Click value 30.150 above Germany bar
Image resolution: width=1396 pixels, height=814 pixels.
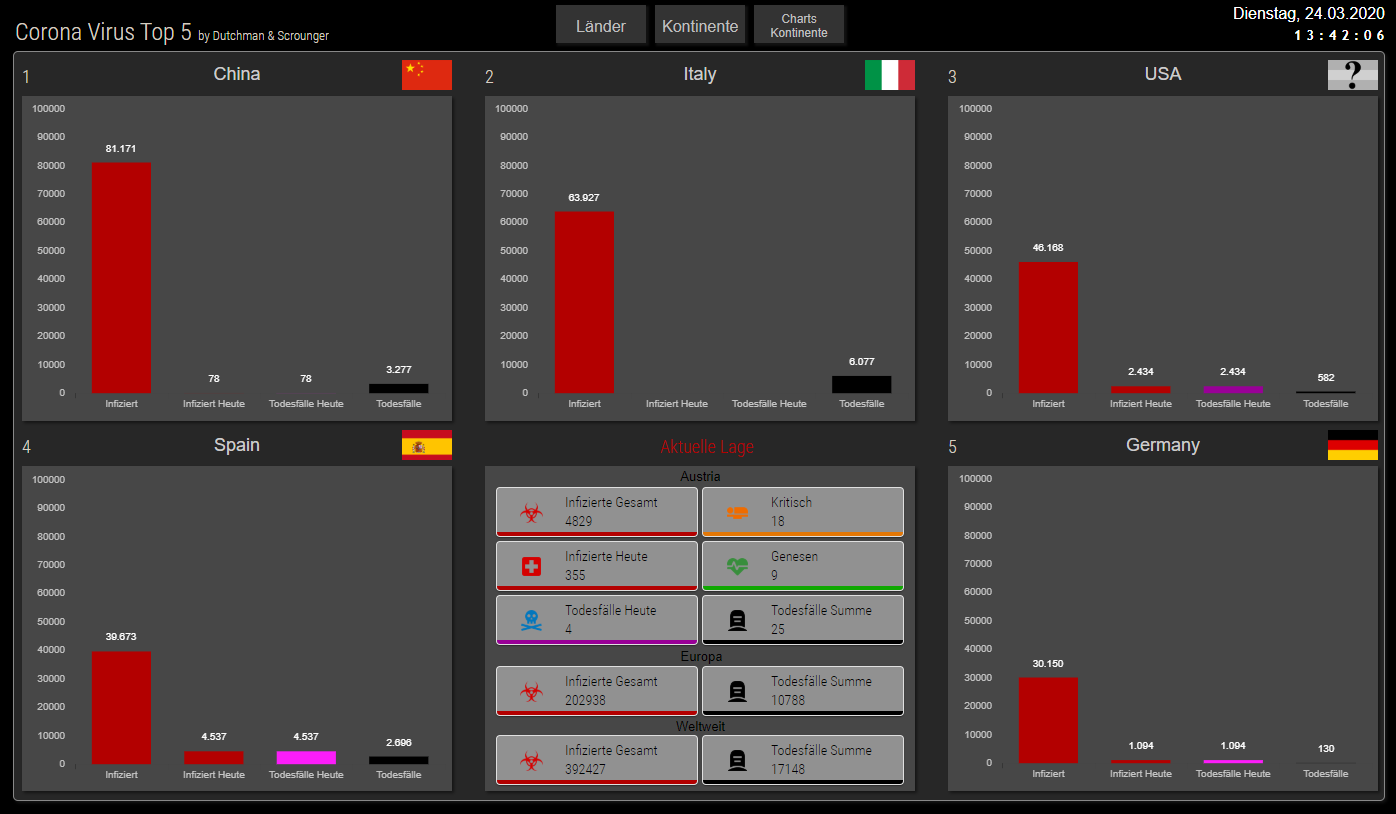coord(1048,664)
